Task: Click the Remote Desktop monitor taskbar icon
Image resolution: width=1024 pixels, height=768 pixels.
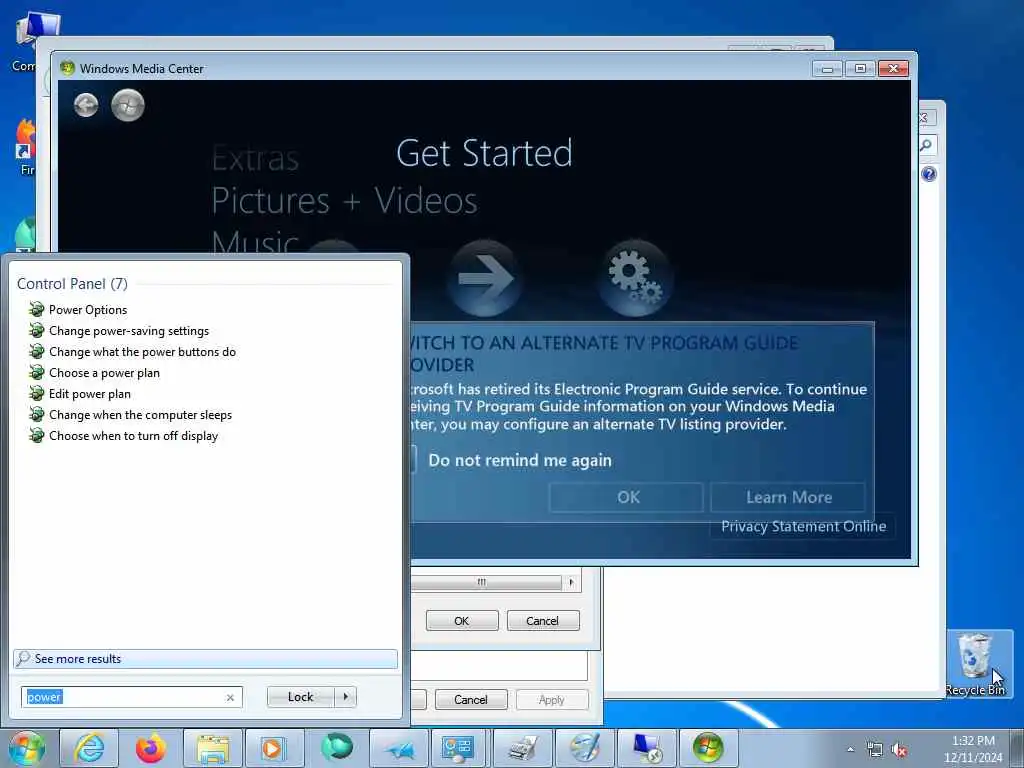Action: [x=647, y=748]
